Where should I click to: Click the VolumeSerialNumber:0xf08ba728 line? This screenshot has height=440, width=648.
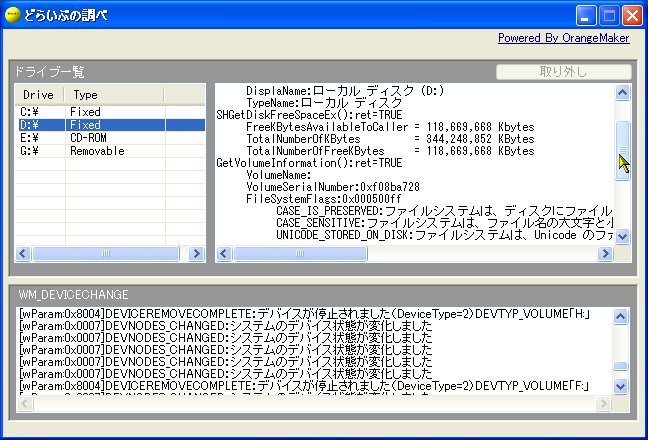(333, 187)
